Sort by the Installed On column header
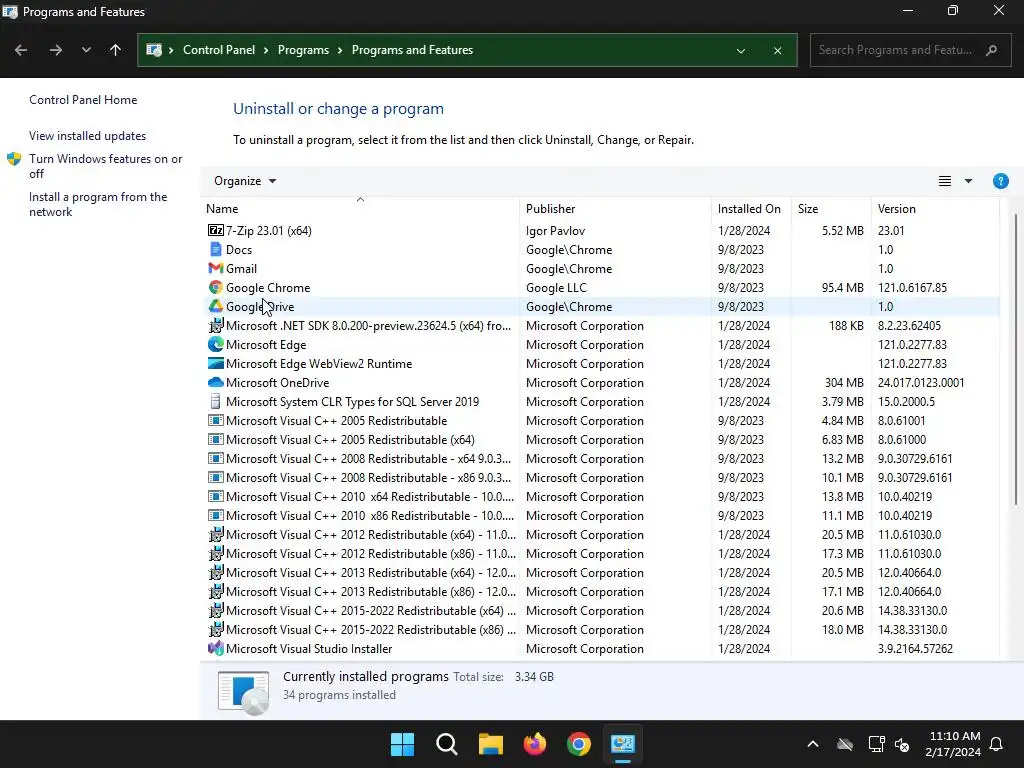The image size is (1024, 768). tap(751, 209)
